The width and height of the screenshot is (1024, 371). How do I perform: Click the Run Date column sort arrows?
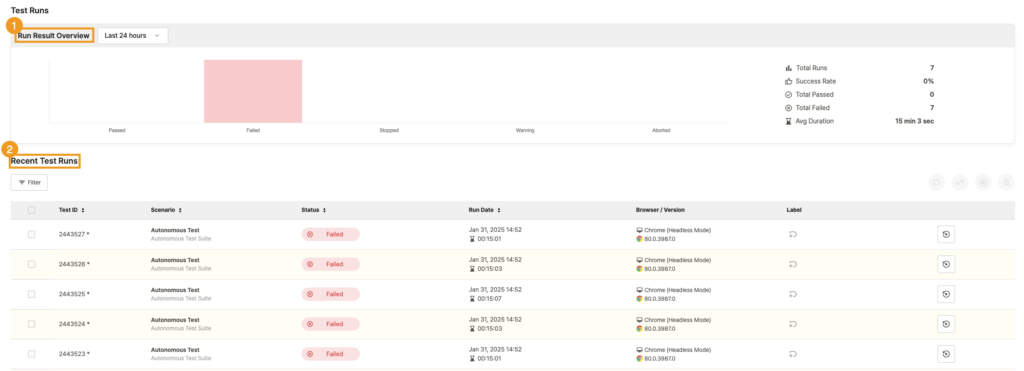tap(498, 210)
